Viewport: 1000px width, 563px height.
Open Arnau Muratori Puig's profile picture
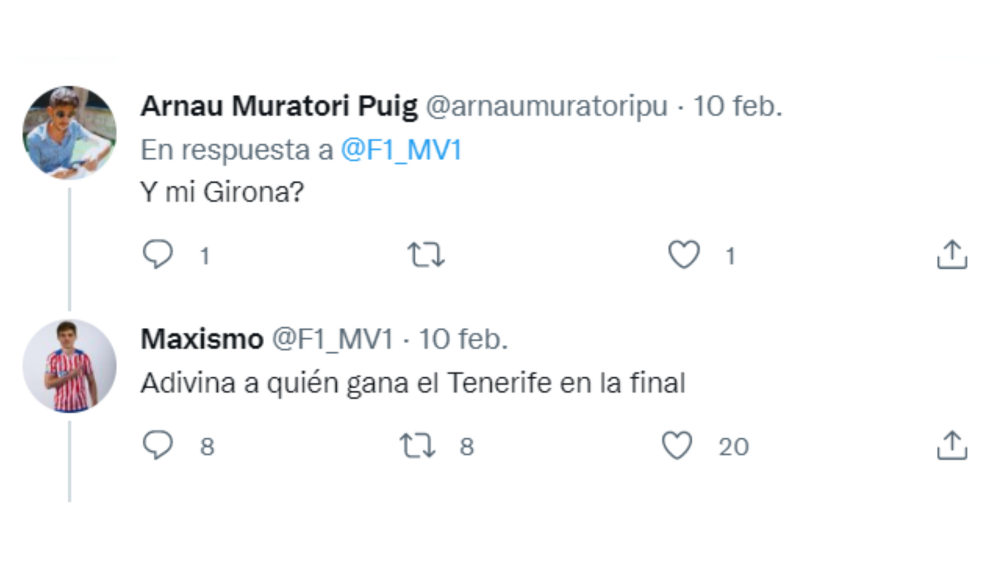click(x=69, y=133)
